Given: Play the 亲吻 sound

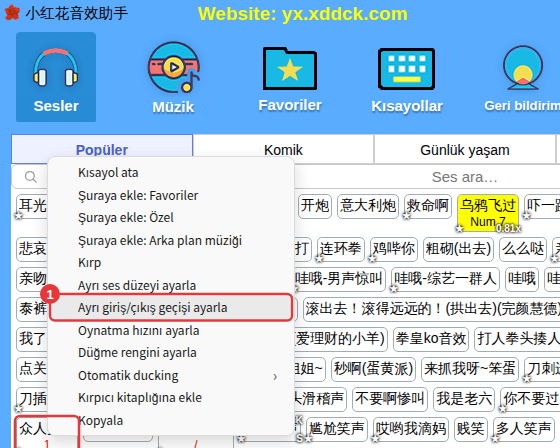Looking at the screenshot, I should [32, 279].
